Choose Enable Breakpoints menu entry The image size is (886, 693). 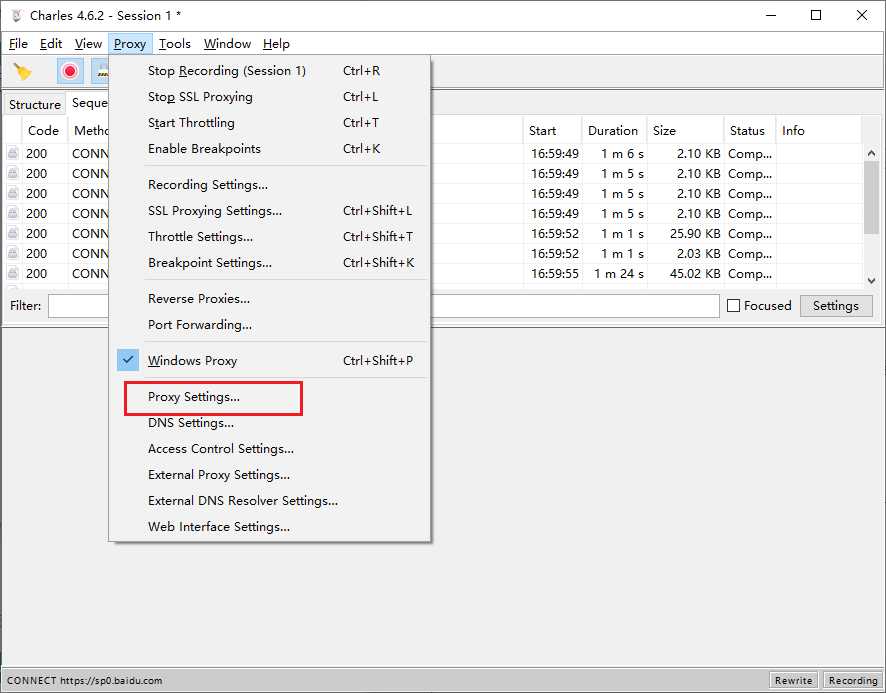(x=270, y=149)
